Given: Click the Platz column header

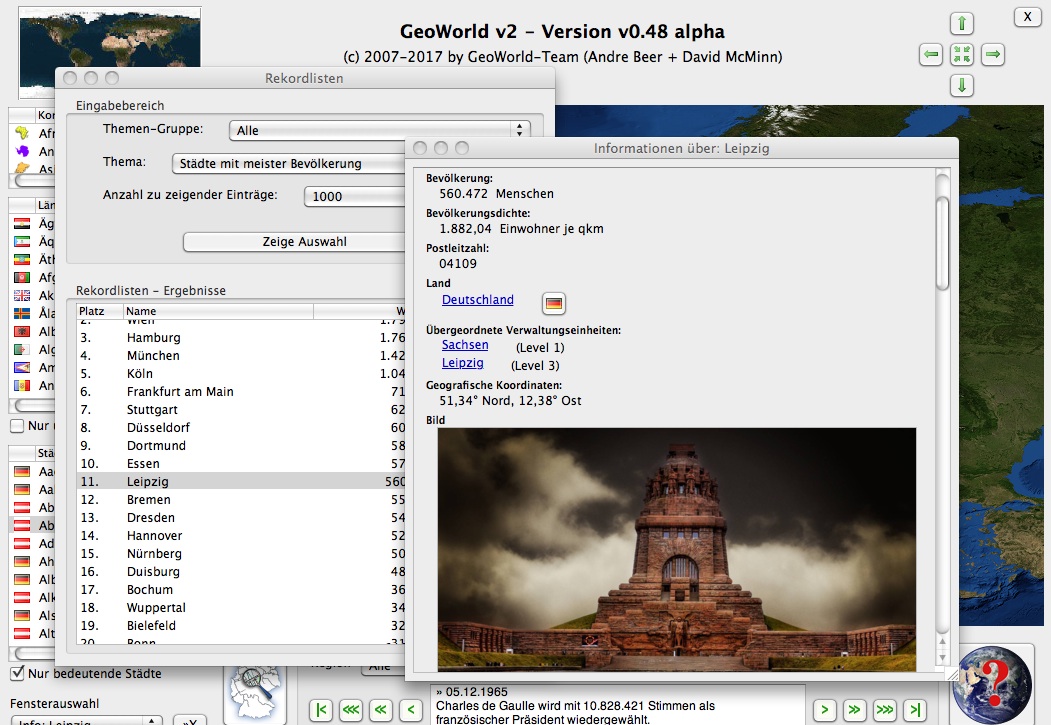Looking at the screenshot, I should point(99,311).
